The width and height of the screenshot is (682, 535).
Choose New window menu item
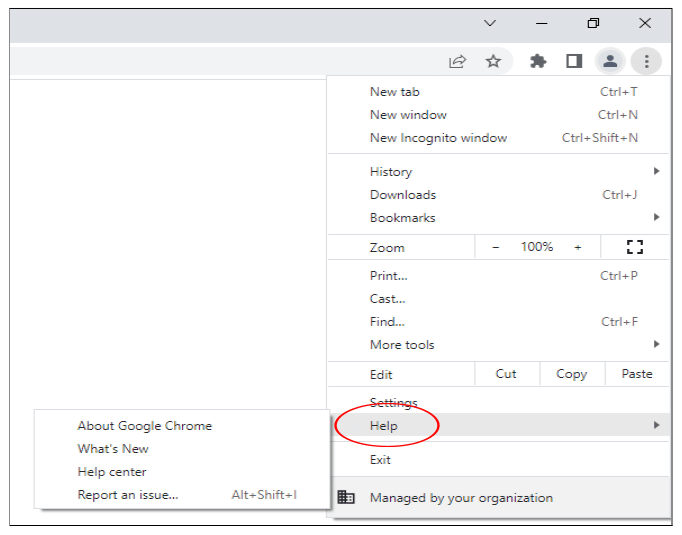(x=498, y=115)
